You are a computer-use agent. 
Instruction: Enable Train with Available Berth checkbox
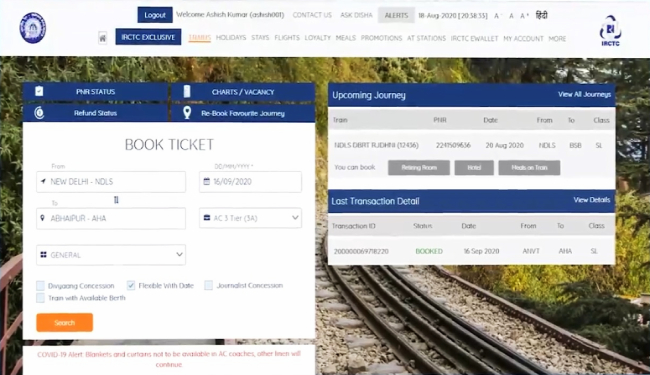point(40,298)
